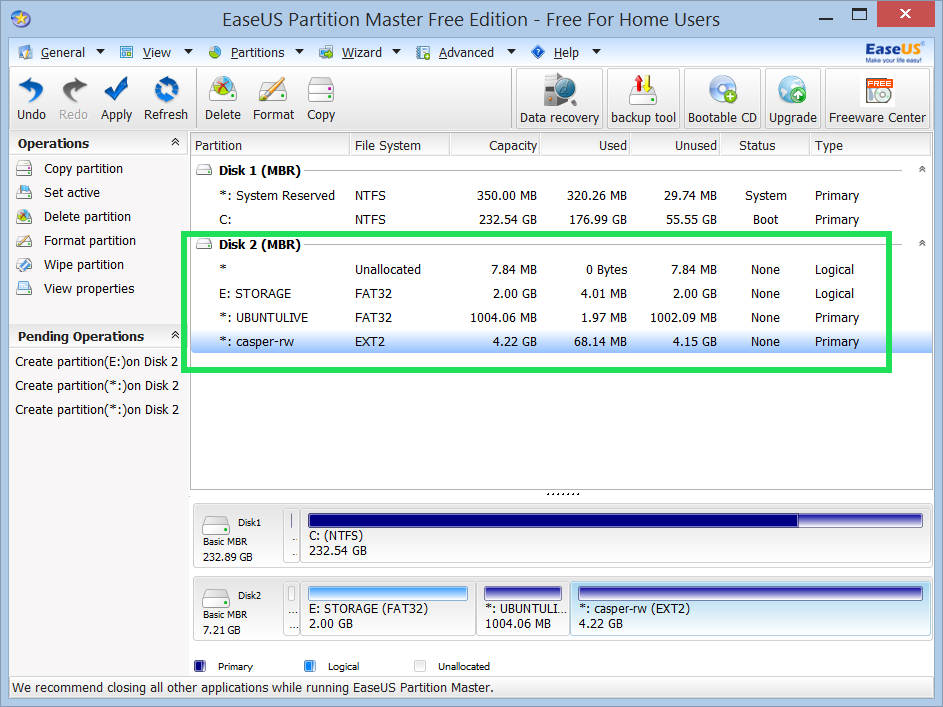
Task: Open the View menu
Action: [156, 53]
